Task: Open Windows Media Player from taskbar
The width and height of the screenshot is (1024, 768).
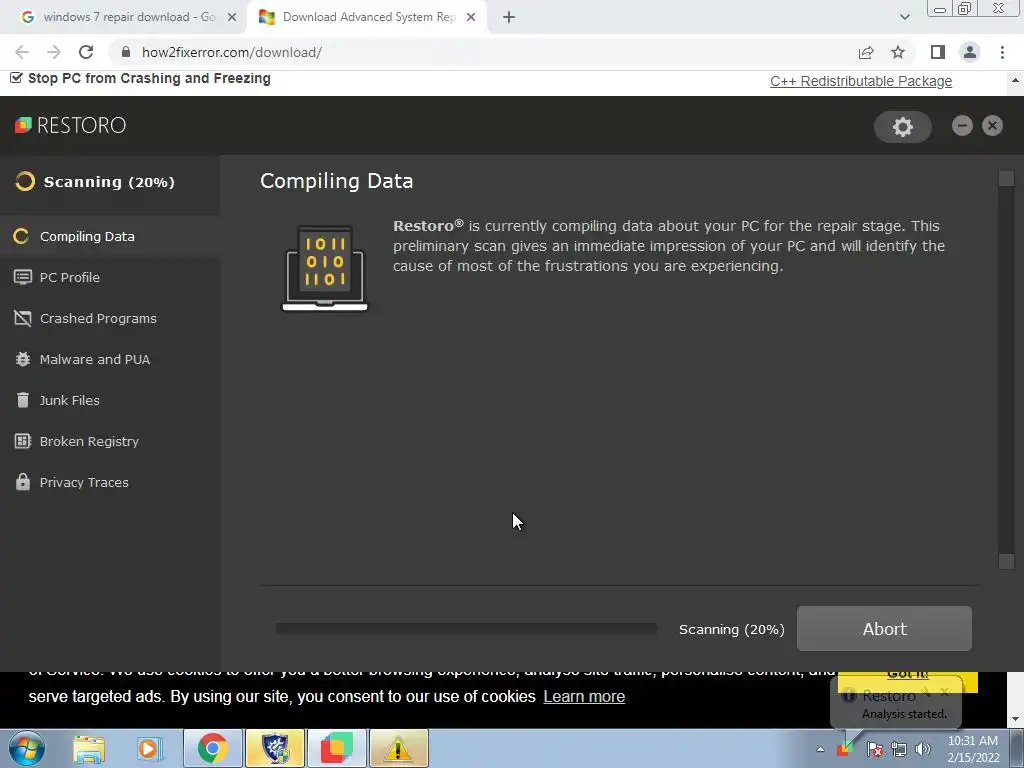Action: click(150, 749)
